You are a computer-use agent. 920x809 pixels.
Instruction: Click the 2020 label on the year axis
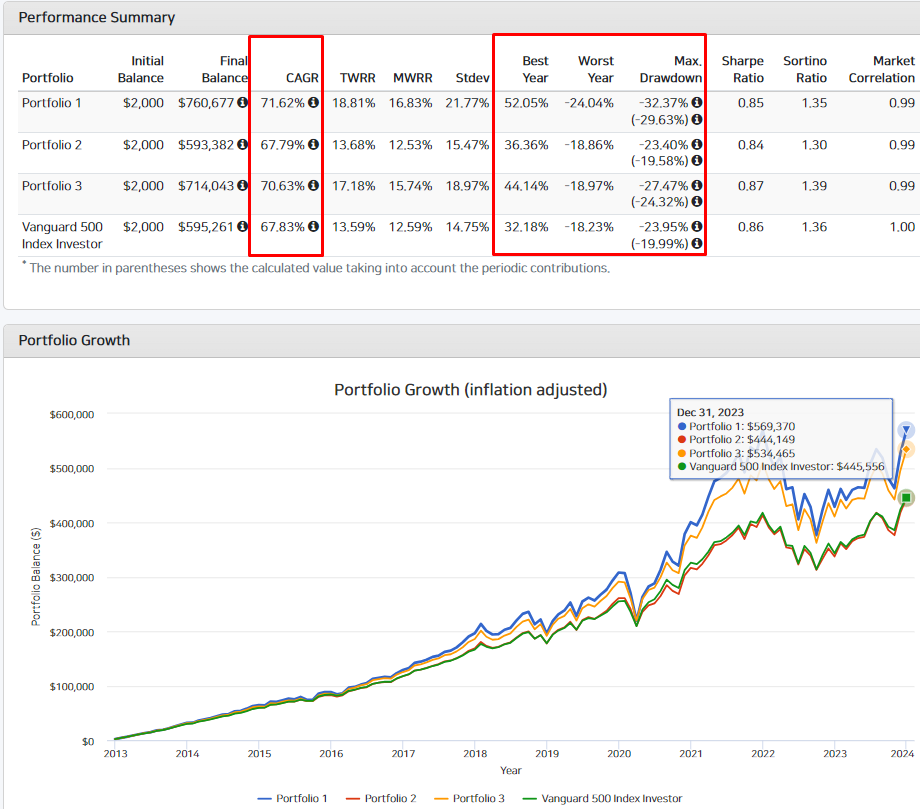(619, 754)
